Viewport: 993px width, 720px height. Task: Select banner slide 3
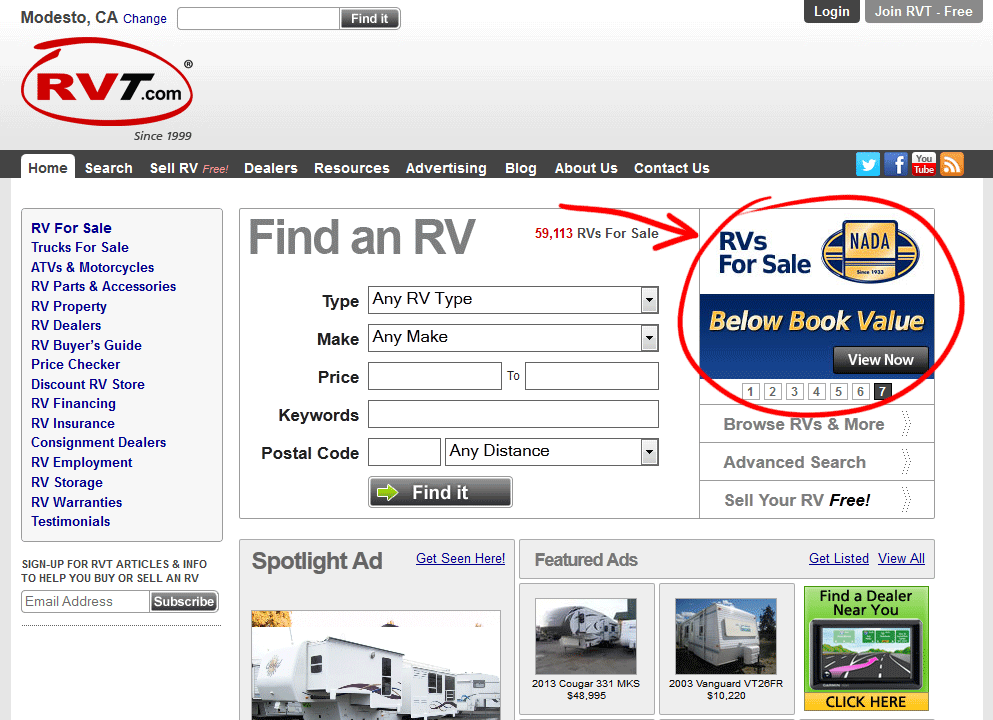coord(794,391)
